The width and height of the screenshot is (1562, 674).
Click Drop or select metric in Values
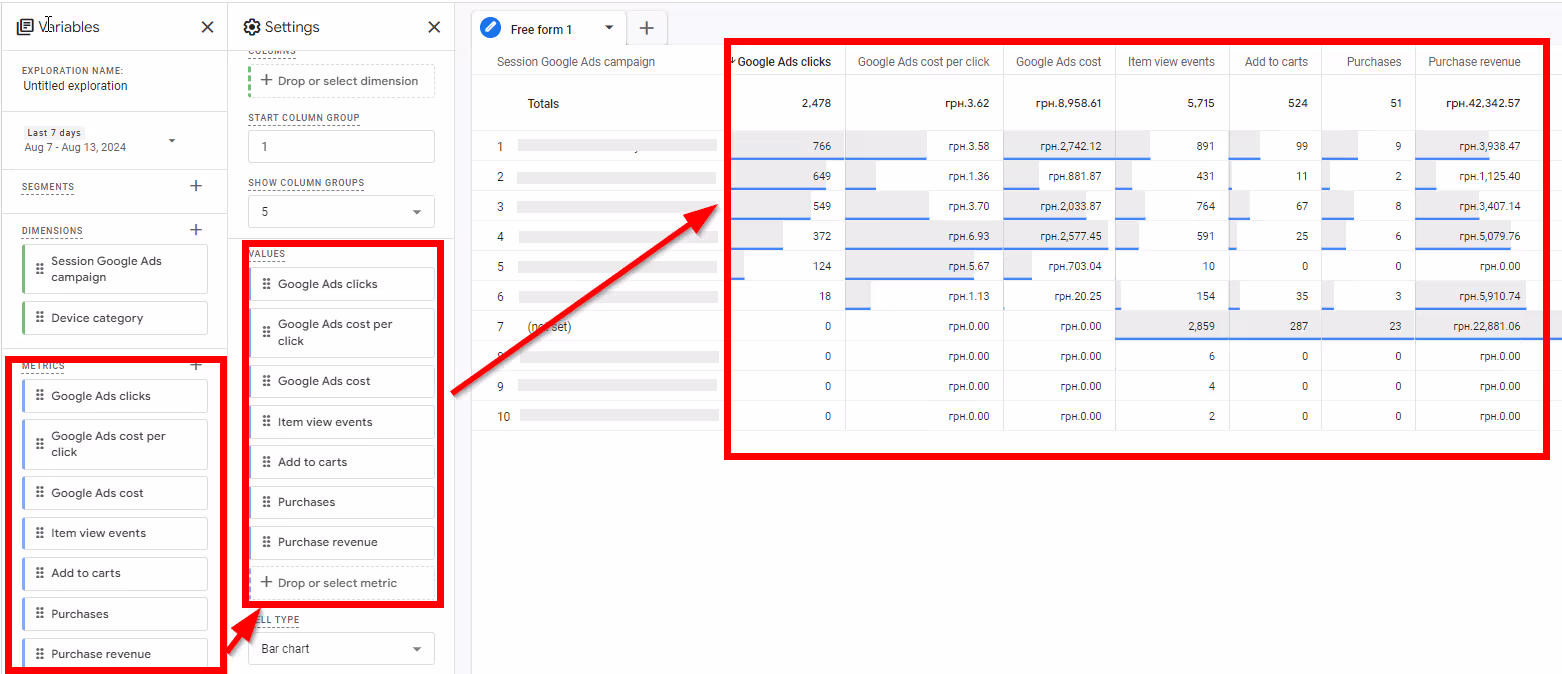(x=341, y=583)
